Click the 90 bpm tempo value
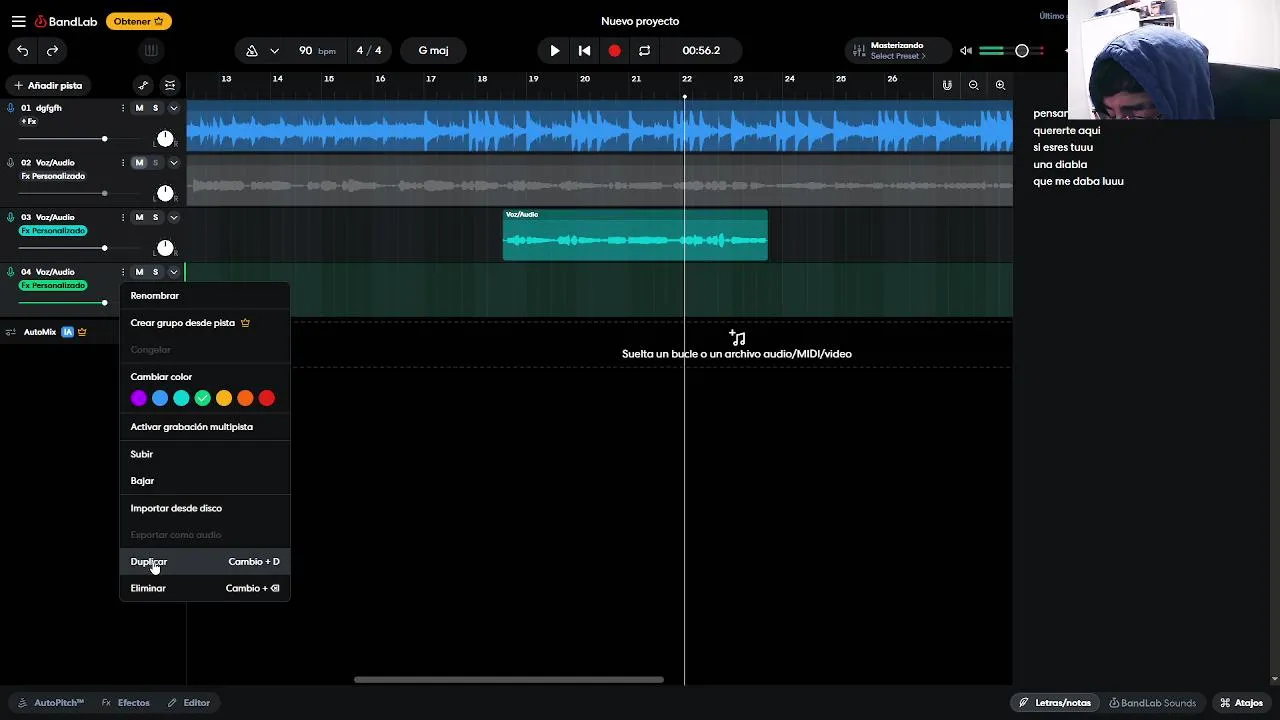This screenshot has width=1280, height=720. click(317, 50)
